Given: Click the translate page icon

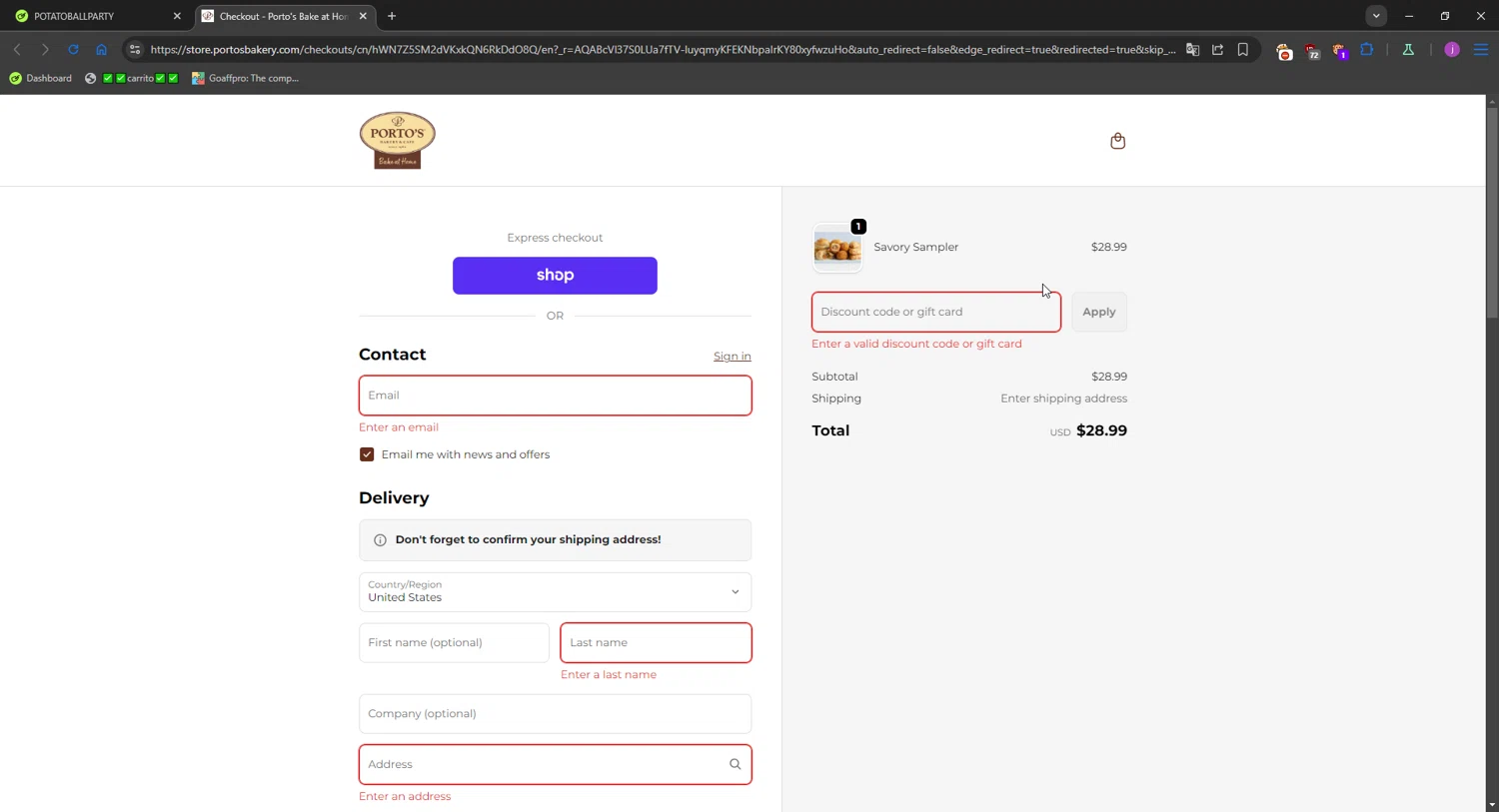Looking at the screenshot, I should coord(1192,49).
